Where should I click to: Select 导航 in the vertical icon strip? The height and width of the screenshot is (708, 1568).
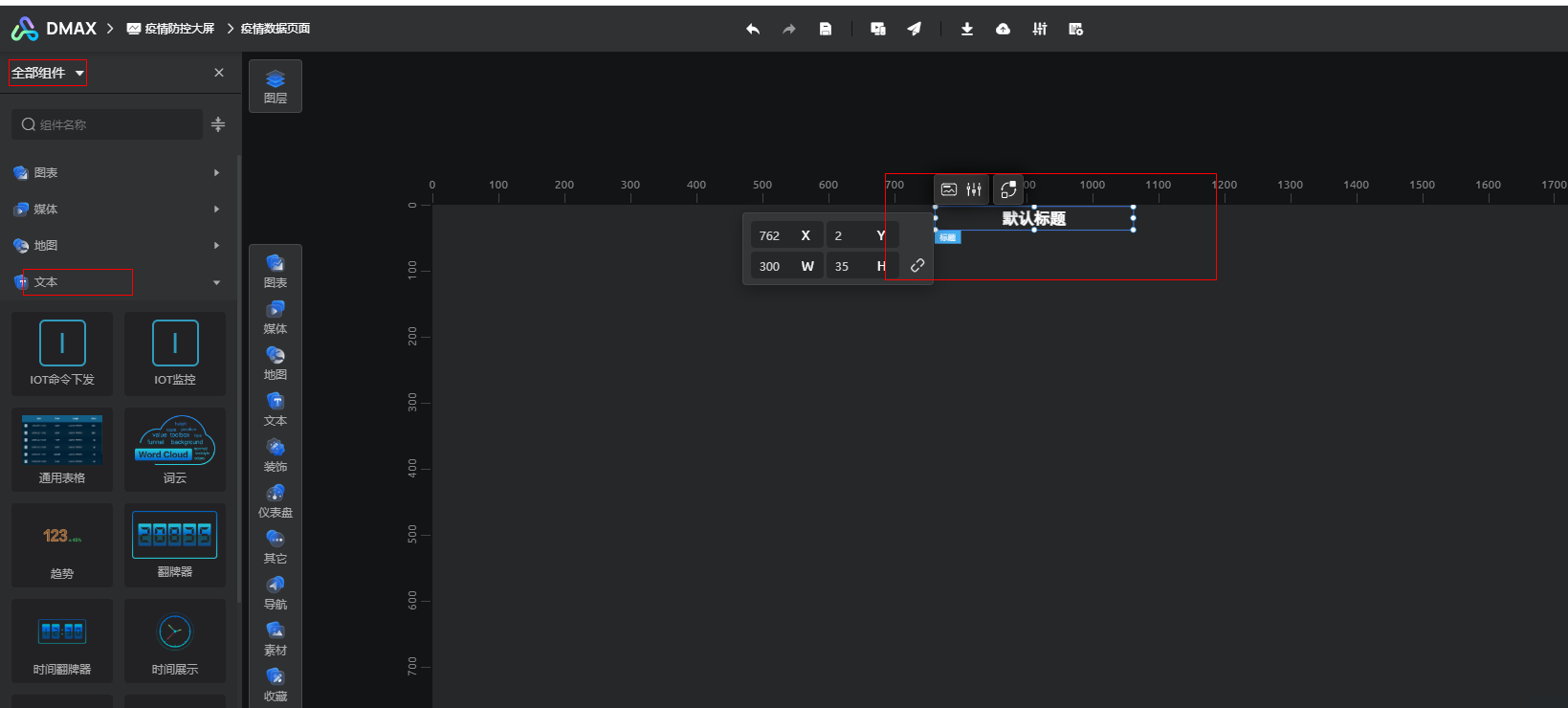pos(276,592)
